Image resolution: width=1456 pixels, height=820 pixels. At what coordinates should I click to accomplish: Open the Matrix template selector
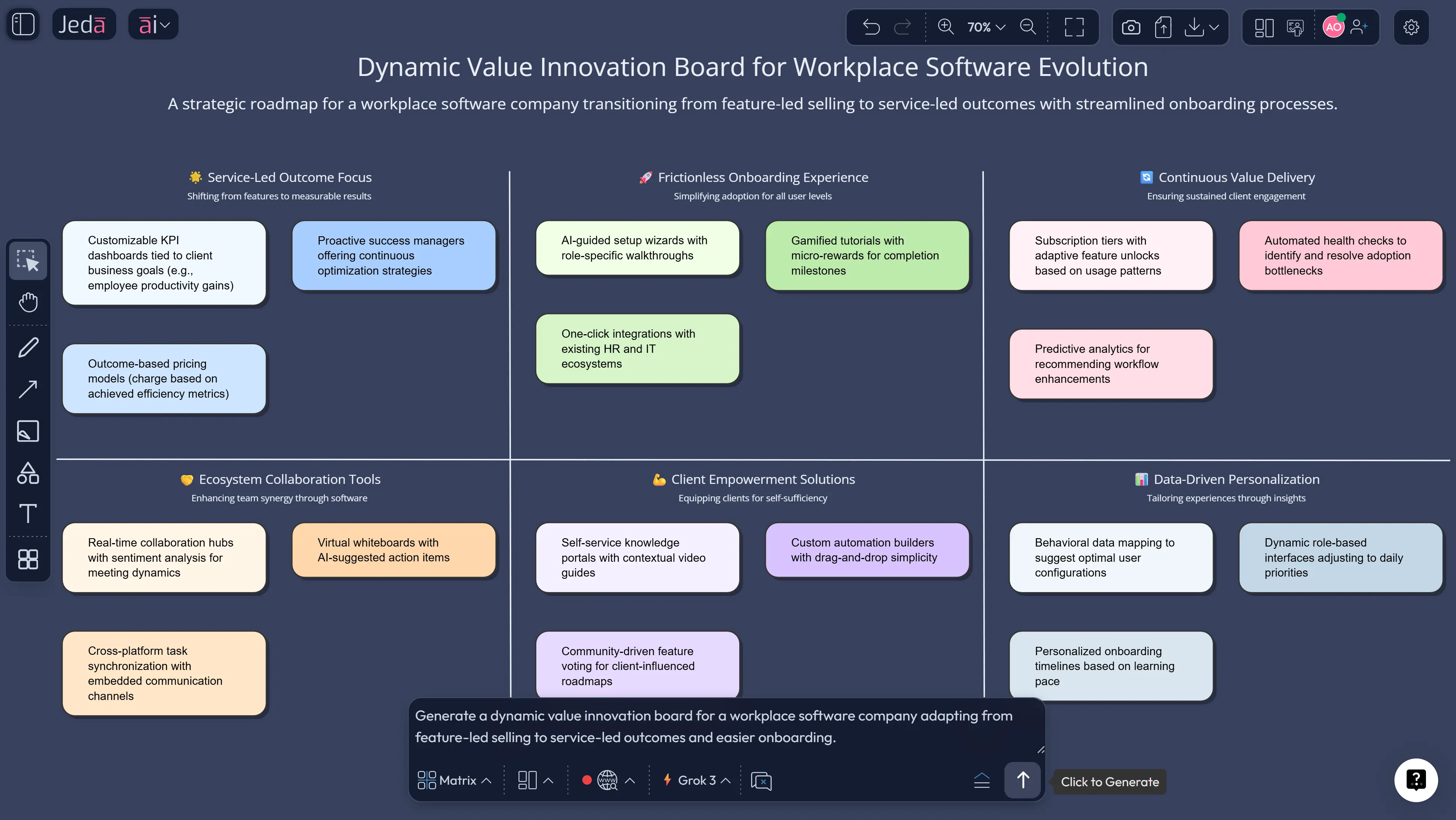(x=454, y=780)
